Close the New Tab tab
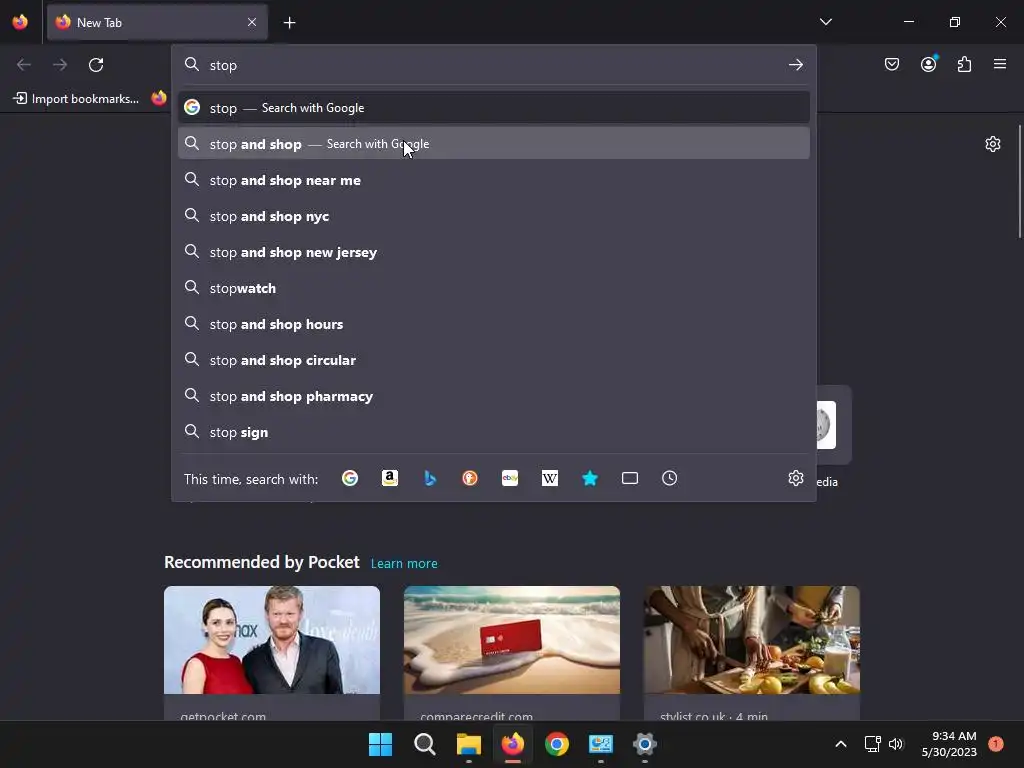The image size is (1024, 768). click(x=252, y=22)
